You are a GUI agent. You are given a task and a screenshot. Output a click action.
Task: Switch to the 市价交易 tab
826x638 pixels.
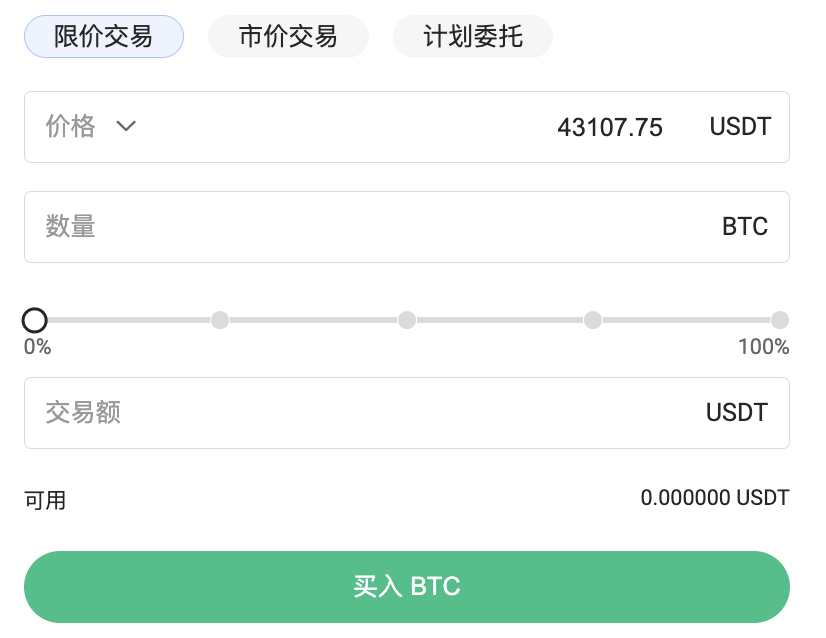[288, 37]
